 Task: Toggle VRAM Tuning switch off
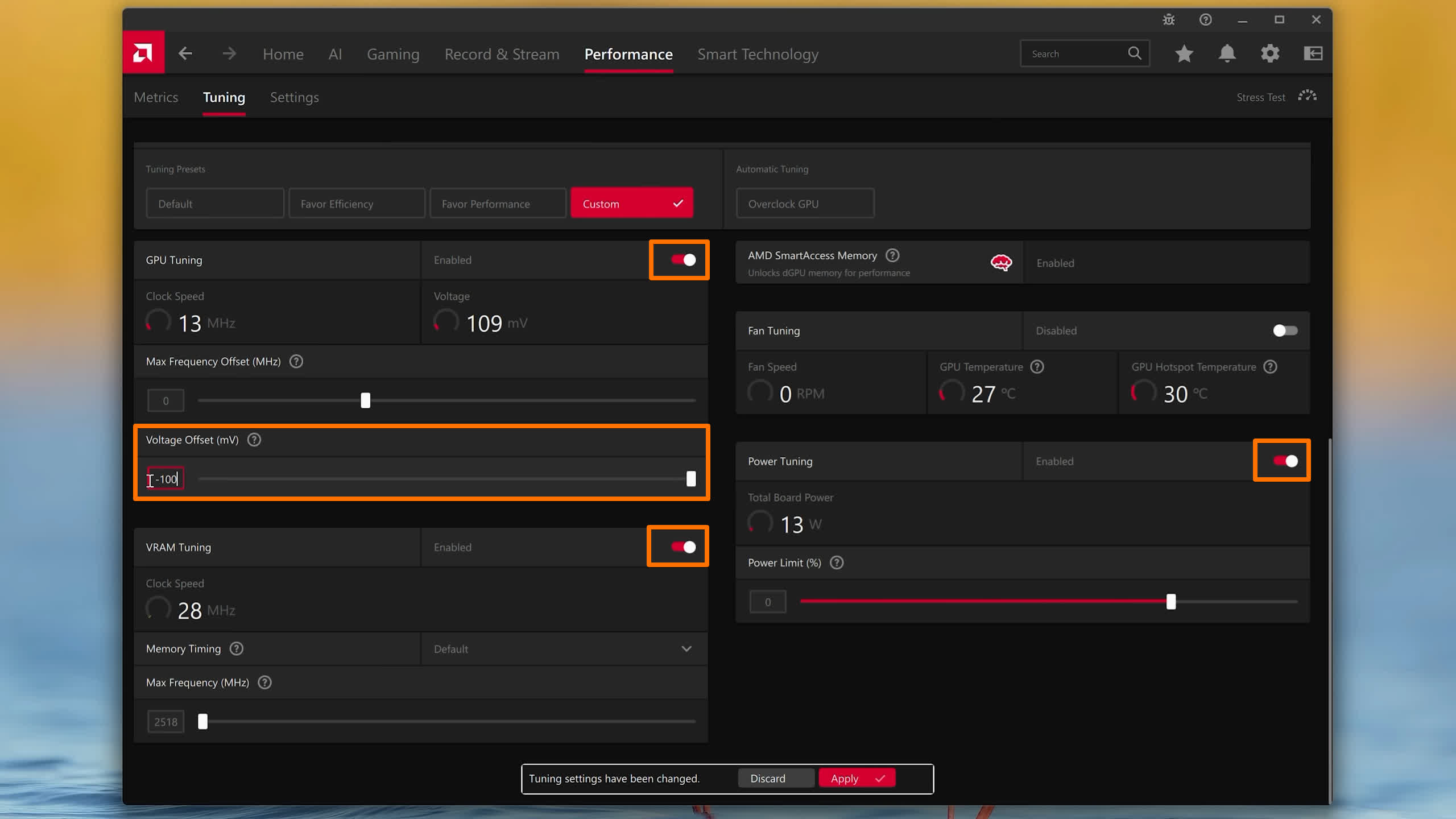(683, 547)
